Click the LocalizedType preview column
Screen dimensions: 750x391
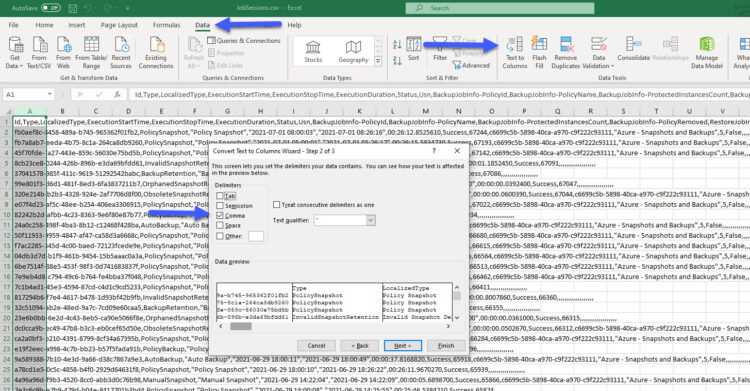(417, 302)
